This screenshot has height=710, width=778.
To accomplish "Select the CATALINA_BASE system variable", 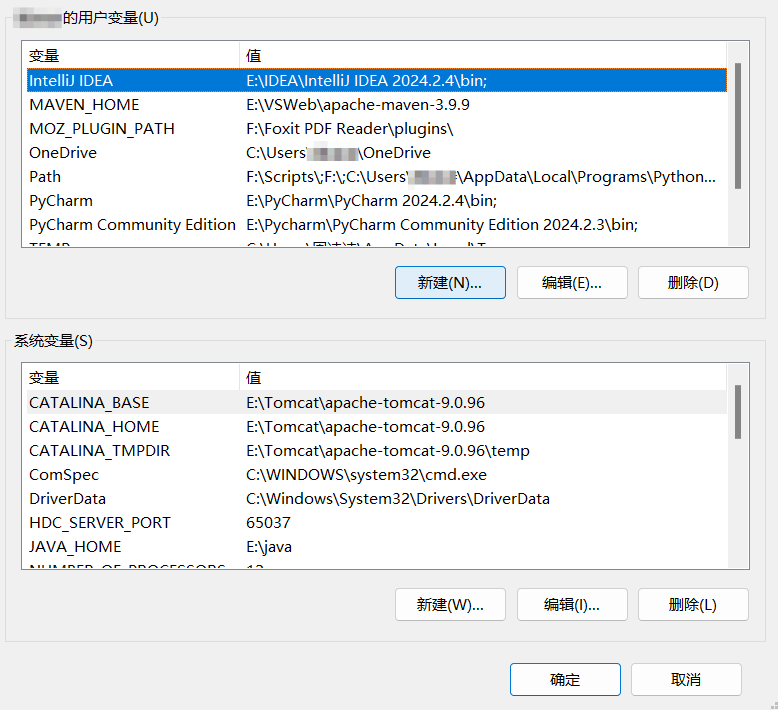I will coord(377,402).
